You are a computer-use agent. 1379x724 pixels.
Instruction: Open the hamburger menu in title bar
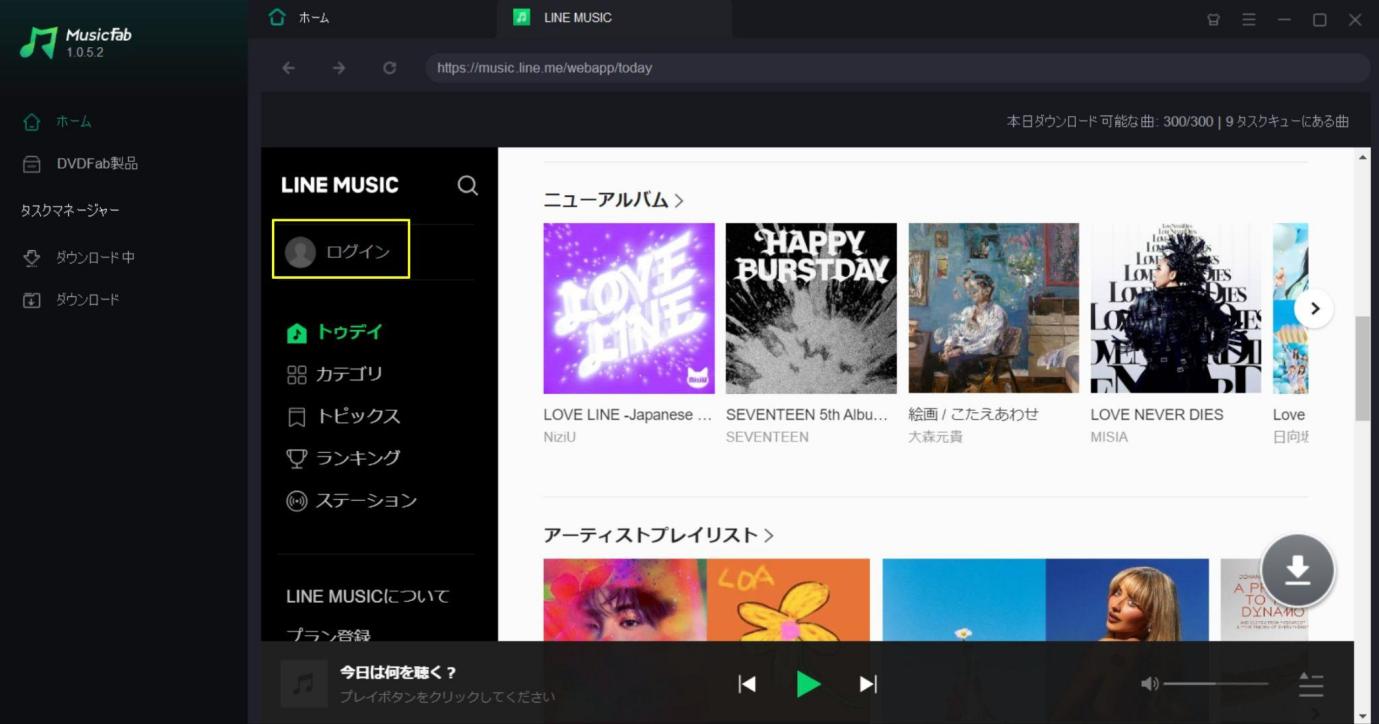1249,19
